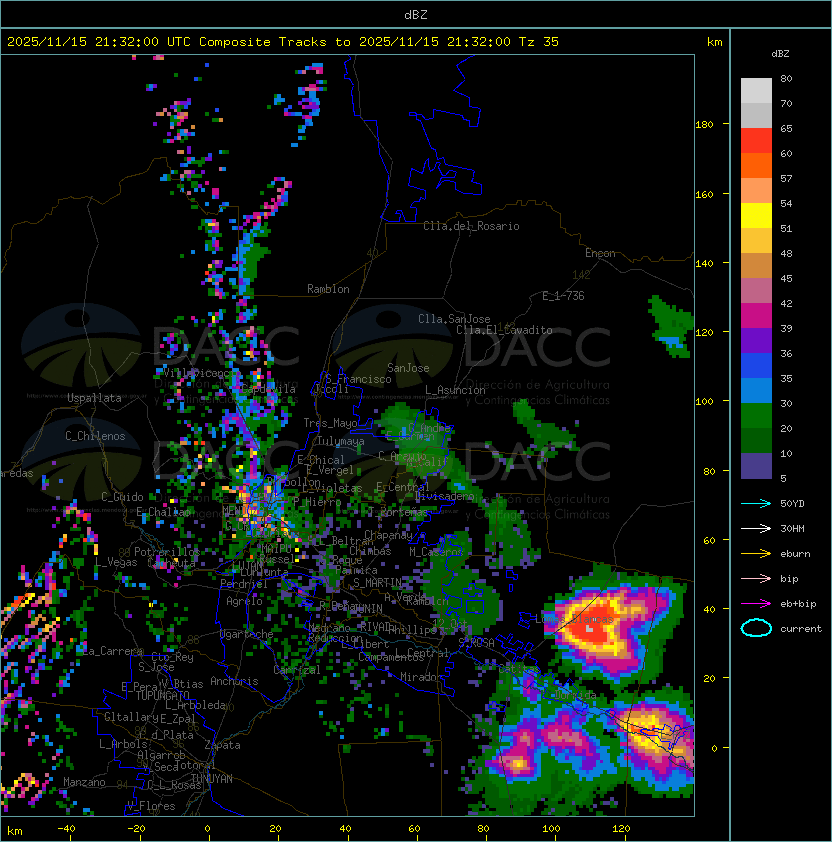Click the yellow eburn arrow in legend
The image size is (832, 842).
point(756,554)
